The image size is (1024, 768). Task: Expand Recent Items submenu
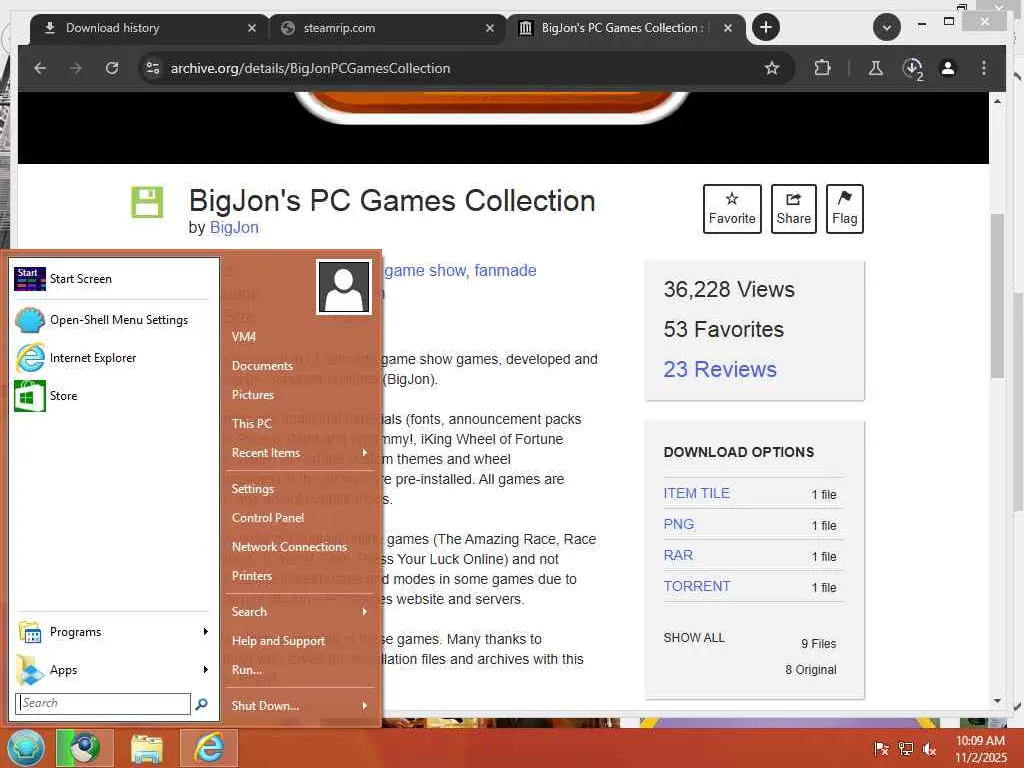[300, 453]
